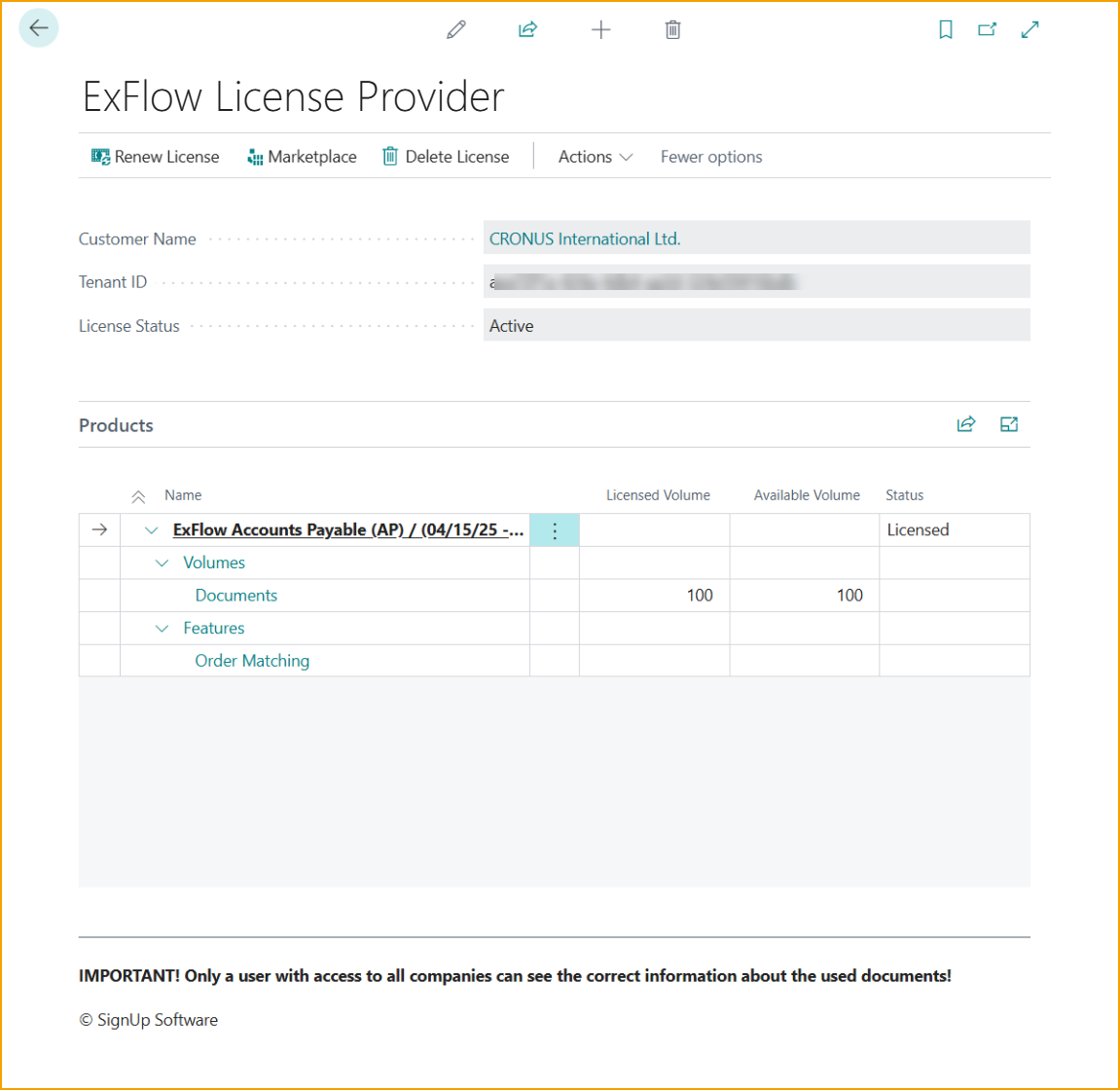Screen dimensions: 1120x1090
Task: Maximize the Products section
Action: 1009,424
